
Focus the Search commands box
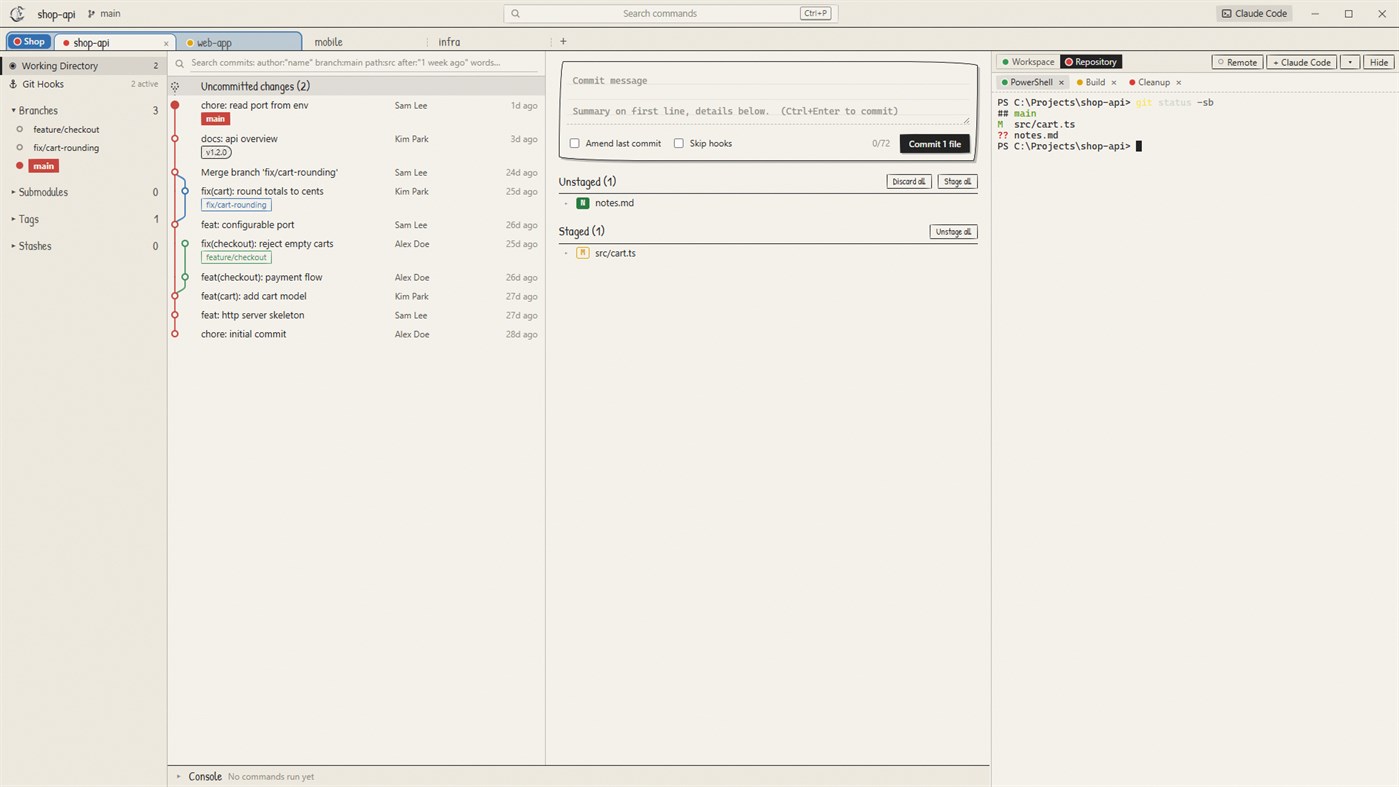pos(671,14)
